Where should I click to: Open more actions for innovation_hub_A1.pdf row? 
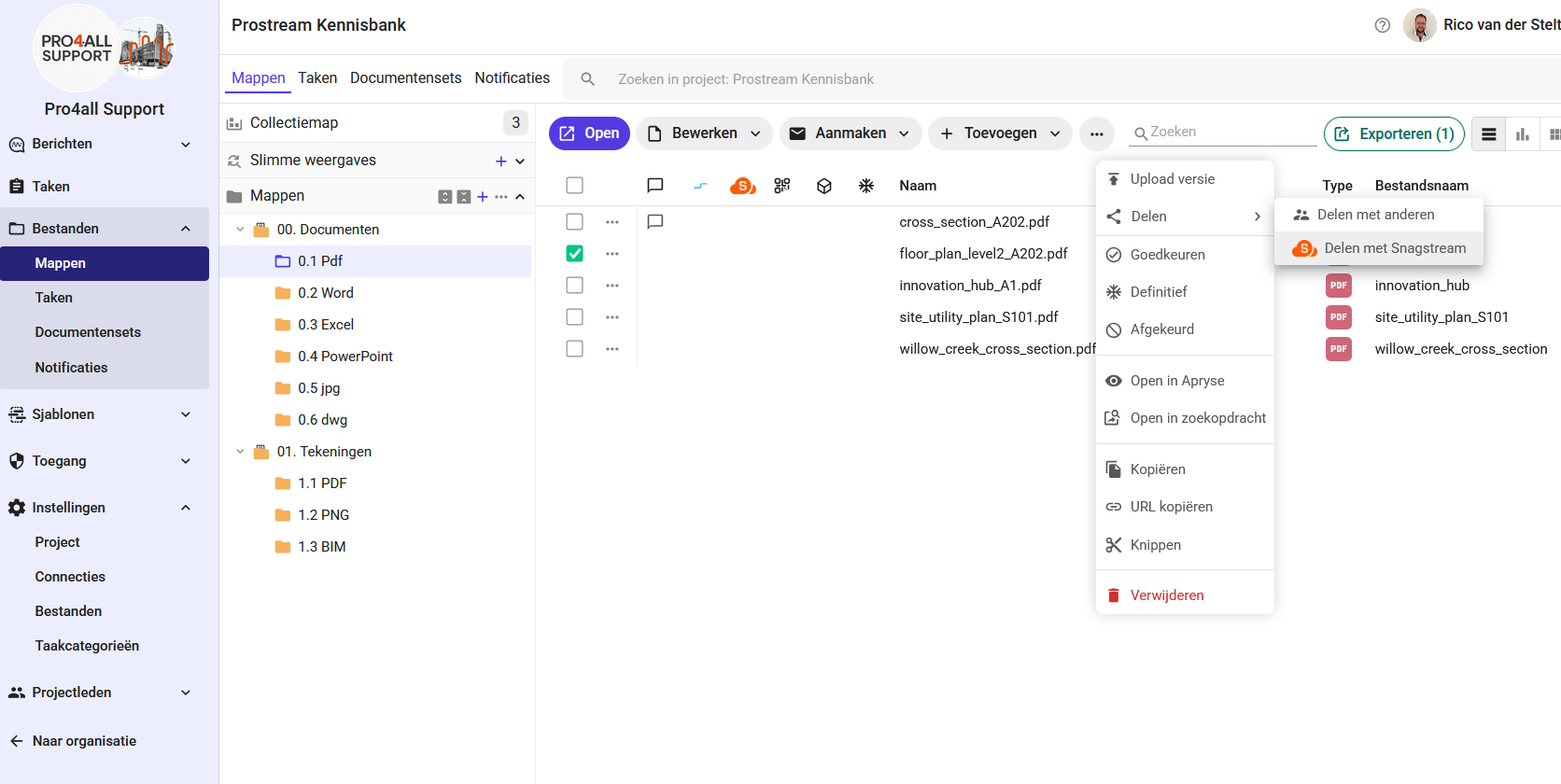coord(612,286)
